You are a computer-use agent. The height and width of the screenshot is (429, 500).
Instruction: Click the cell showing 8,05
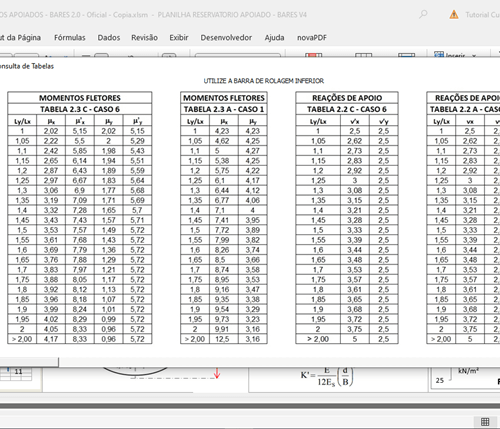[80, 279]
